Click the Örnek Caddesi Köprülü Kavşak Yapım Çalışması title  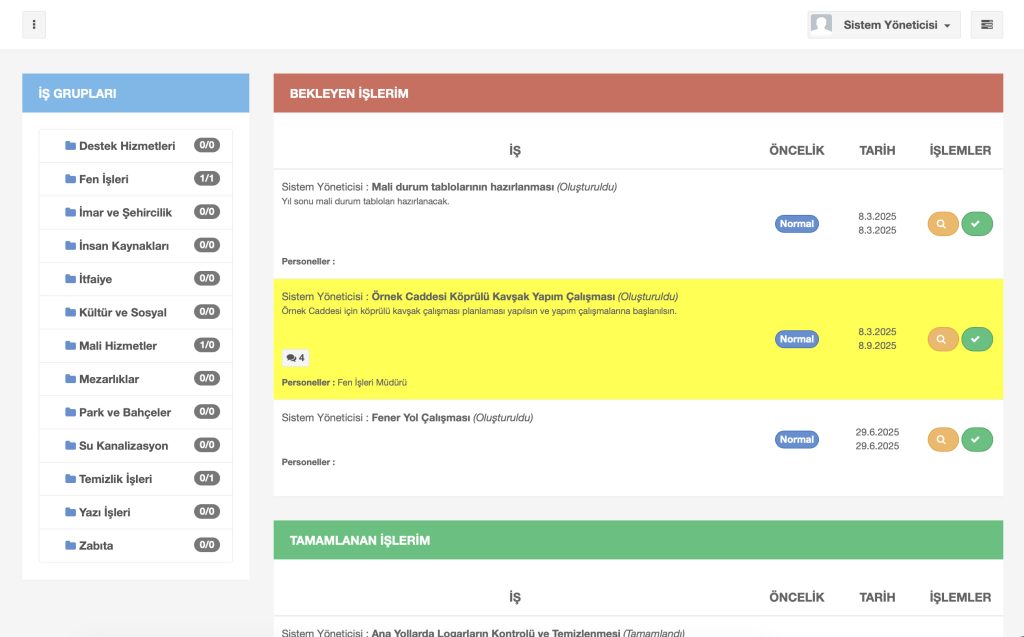[493, 297]
